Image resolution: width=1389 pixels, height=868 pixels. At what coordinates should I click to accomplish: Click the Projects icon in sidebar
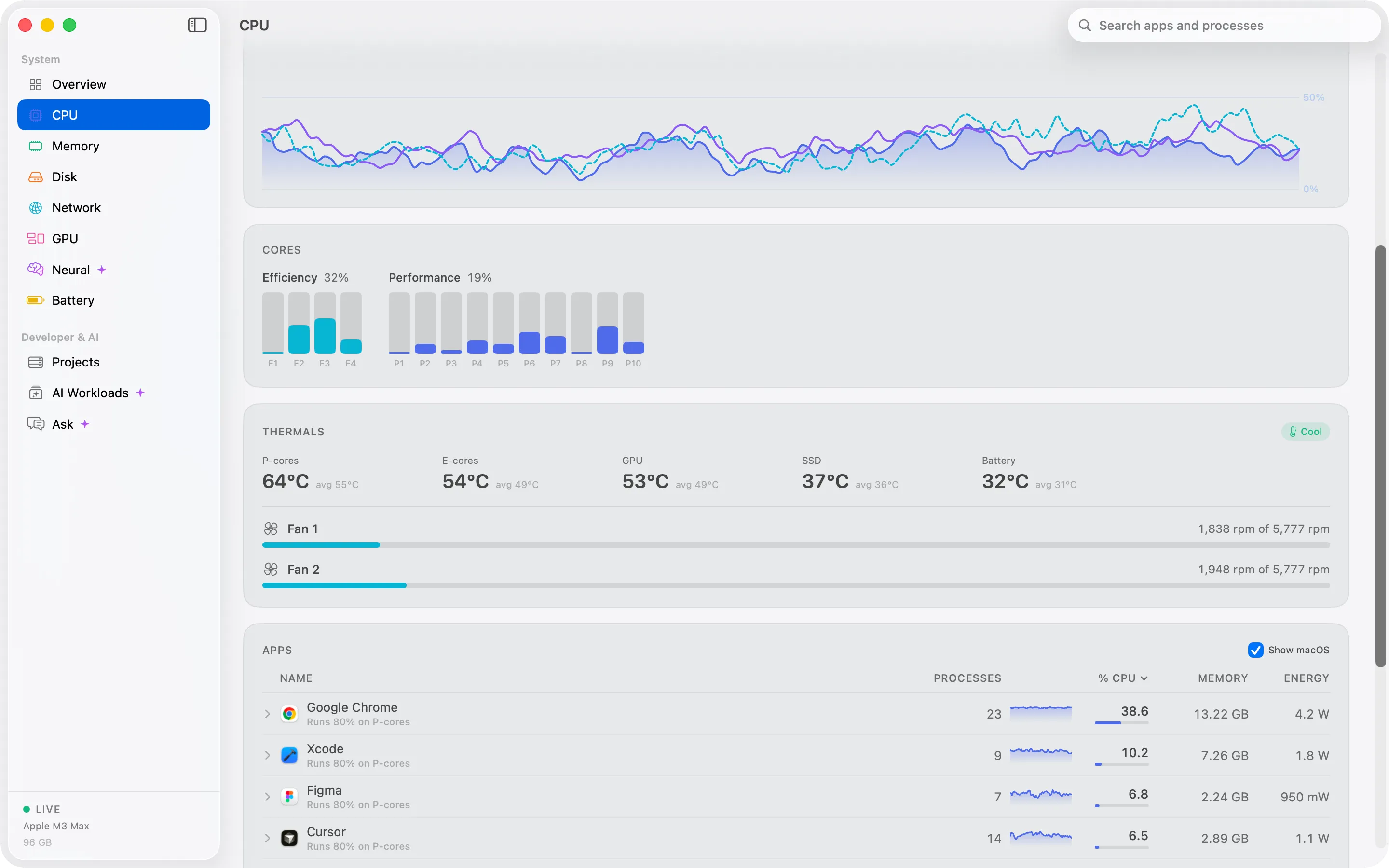[x=36, y=362]
